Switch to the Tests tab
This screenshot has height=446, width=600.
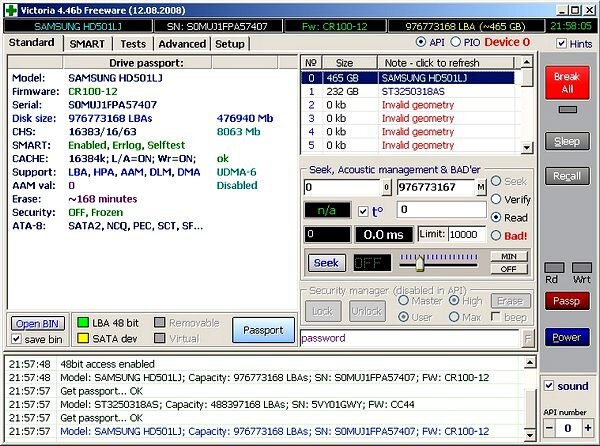click(x=133, y=44)
